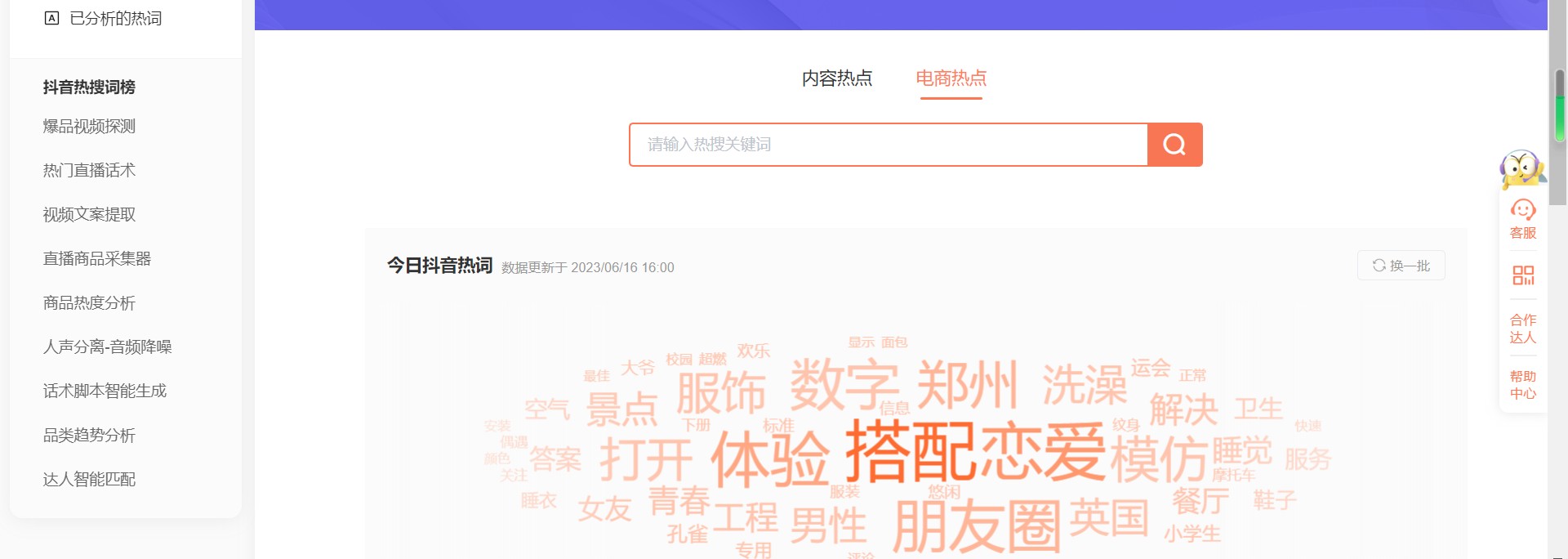Select the word 鞋子 in the word cloud
This screenshot has height=559, width=1568.
click(x=1275, y=499)
